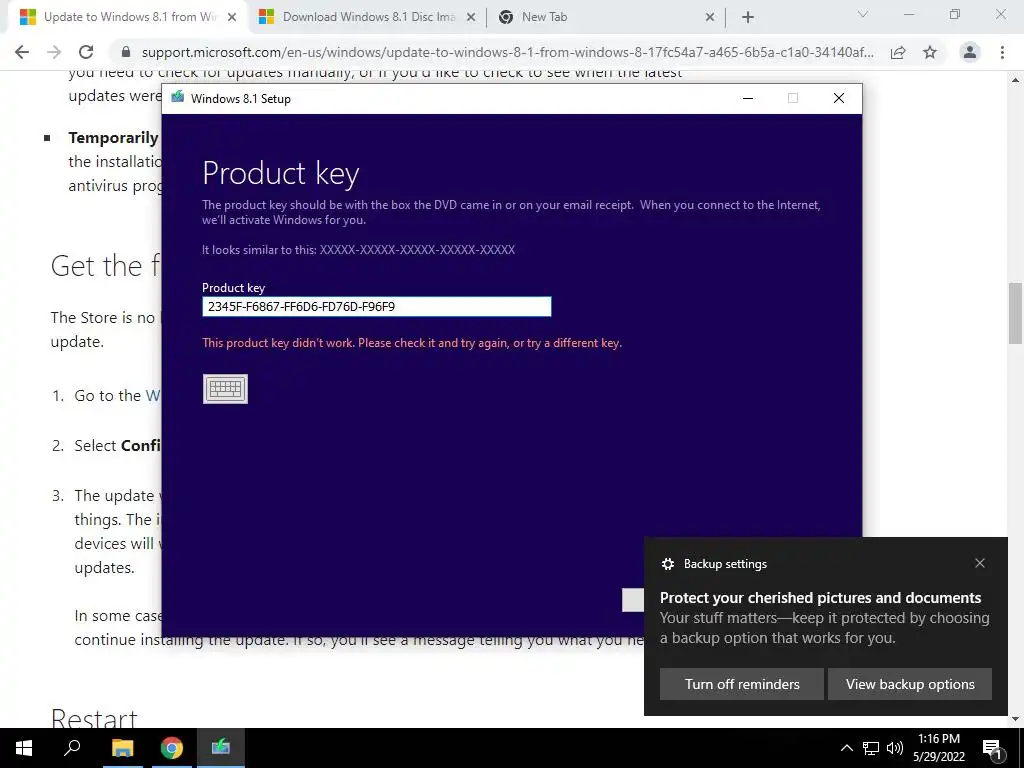Click View backup options button
The height and width of the screenshot is (768, 1024).
[x=910, y=684]
